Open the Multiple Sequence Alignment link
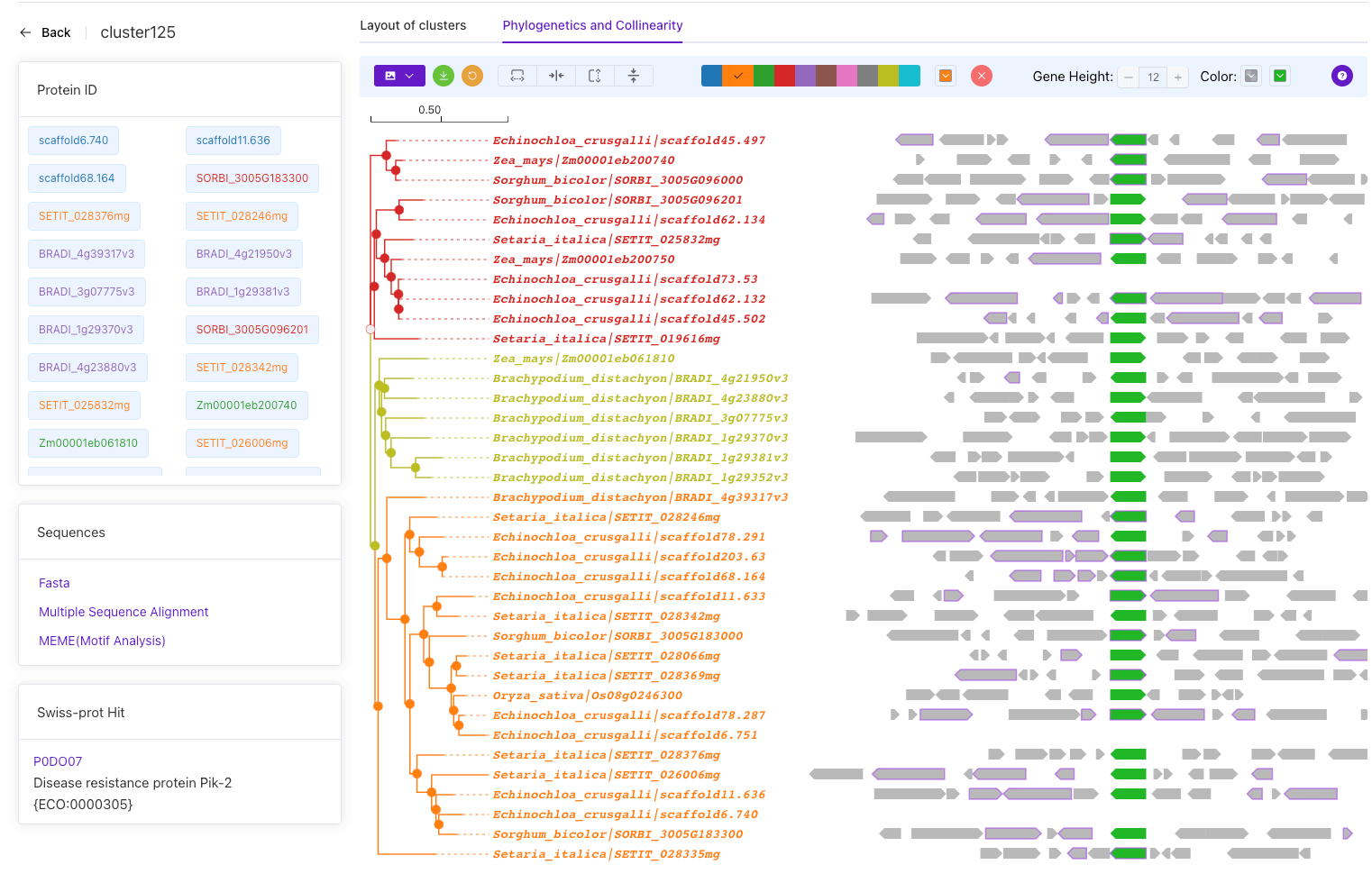This screenshot has height=883, width=1372. point(123,612)
